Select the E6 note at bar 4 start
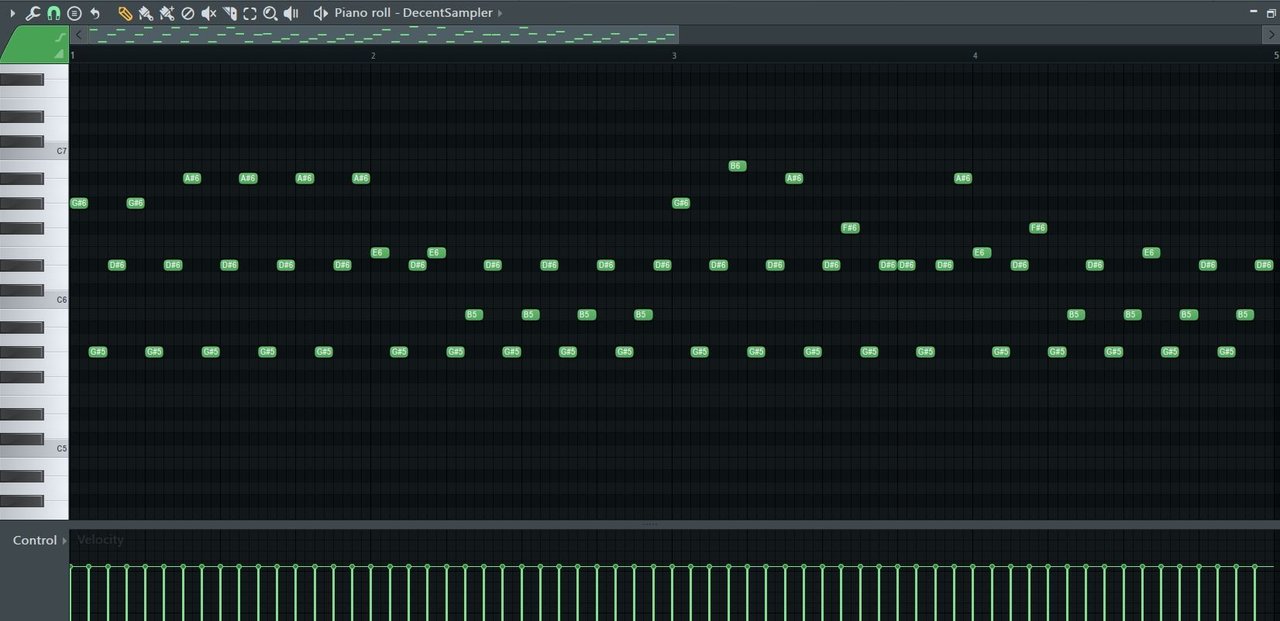This screenshot has width=1280, height=621. [981, 253]
